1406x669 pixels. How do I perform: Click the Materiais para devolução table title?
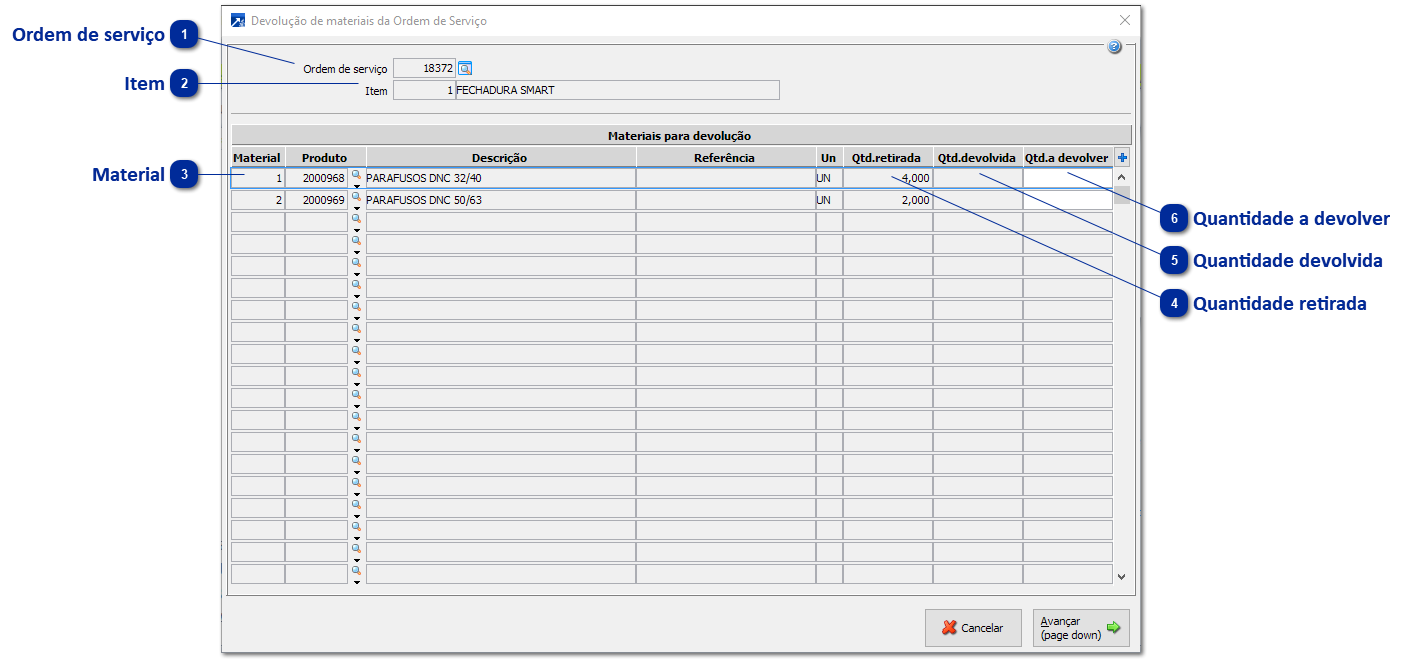680,135
